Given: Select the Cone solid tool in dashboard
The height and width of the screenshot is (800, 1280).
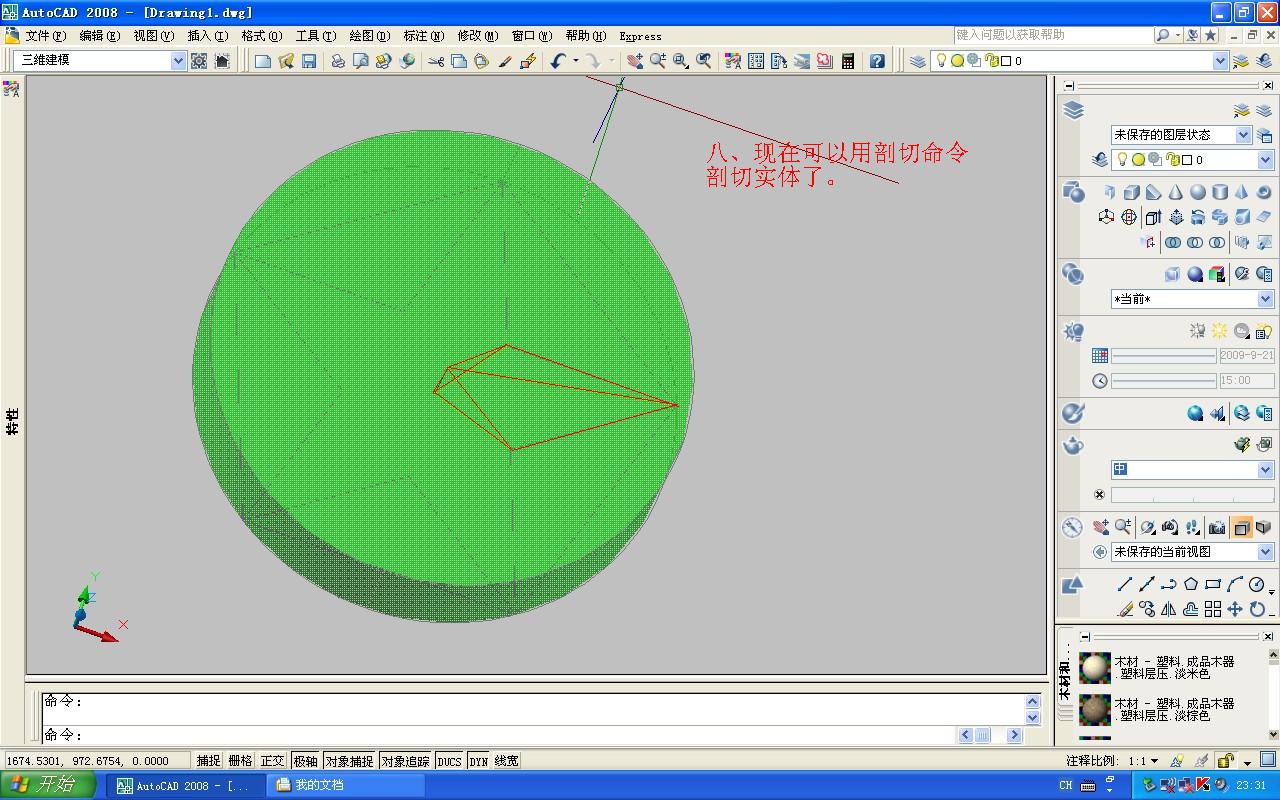Looking at the screenshot, I should pos(1175,192).
